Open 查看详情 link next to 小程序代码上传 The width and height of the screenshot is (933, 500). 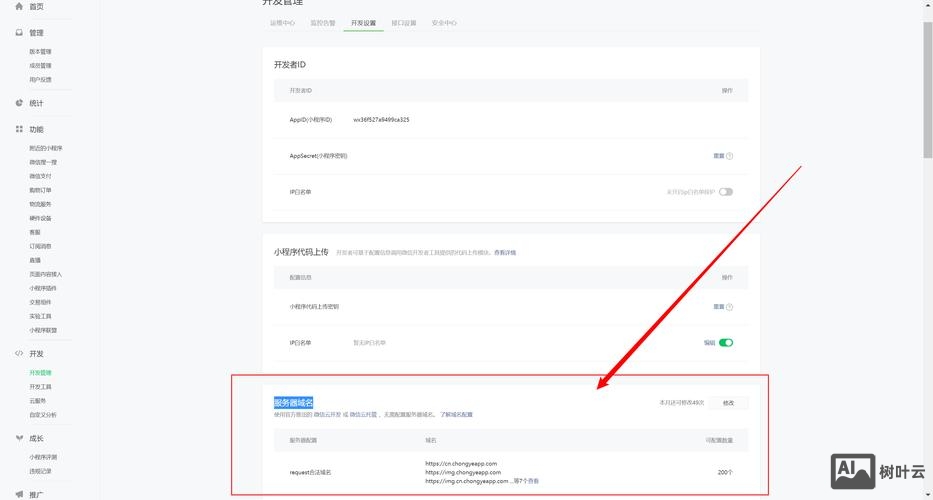[x=505, y=253]
